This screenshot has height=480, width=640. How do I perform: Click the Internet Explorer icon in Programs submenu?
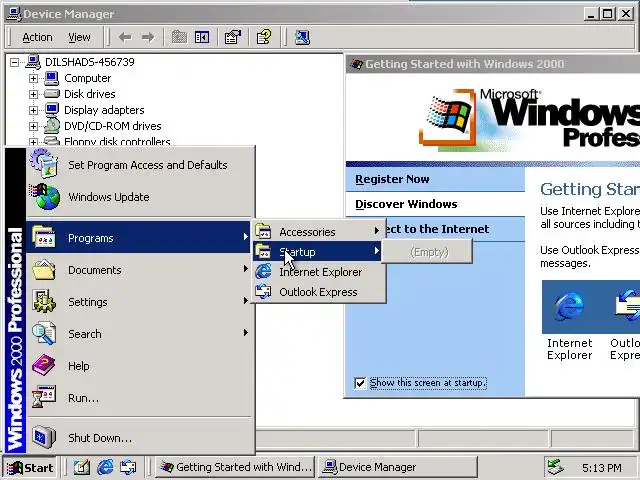click(x=263, y=272)
